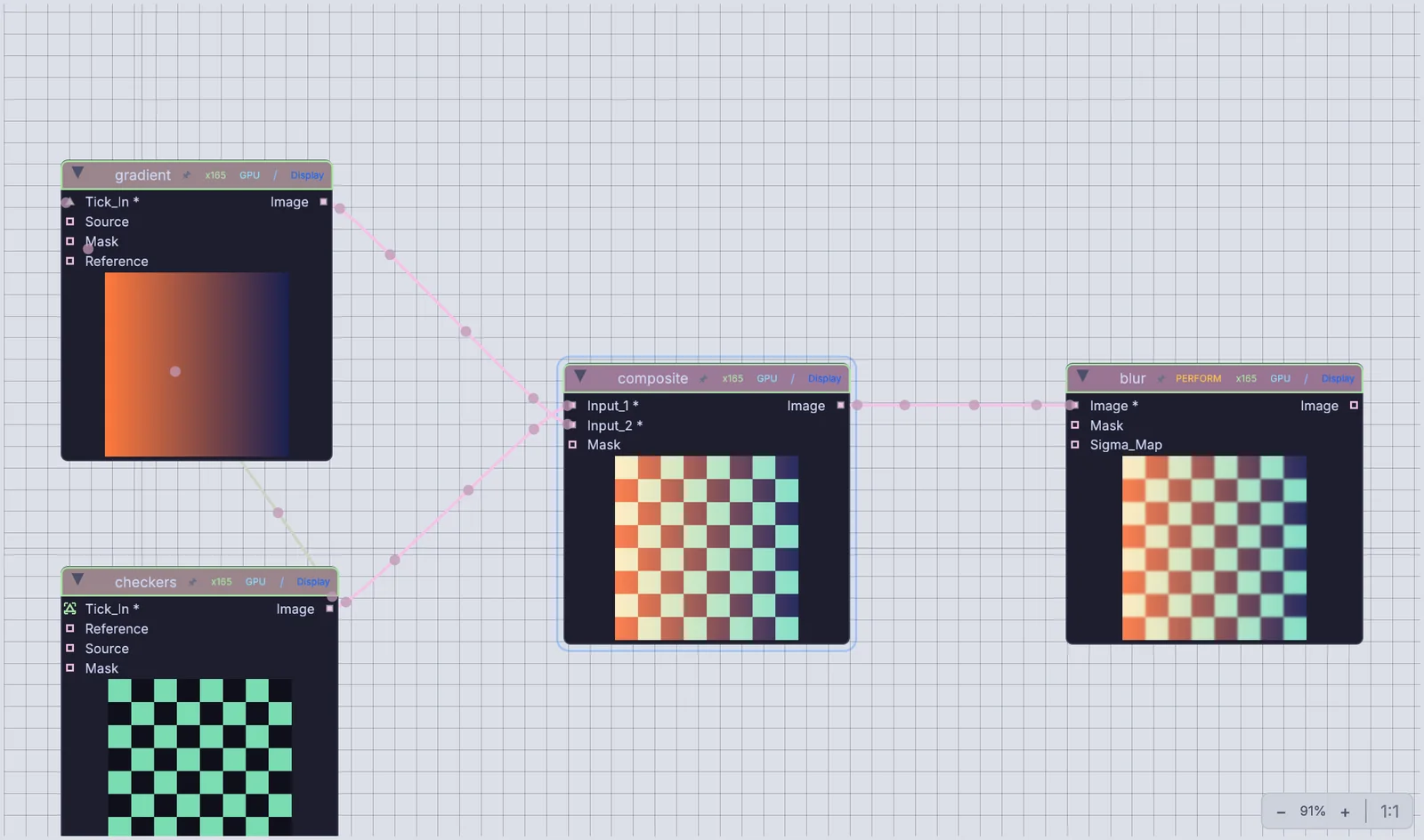Collapse the blur node with its triangle
This screenshot has height=840, width=1424.
[x=1082, y=376]
